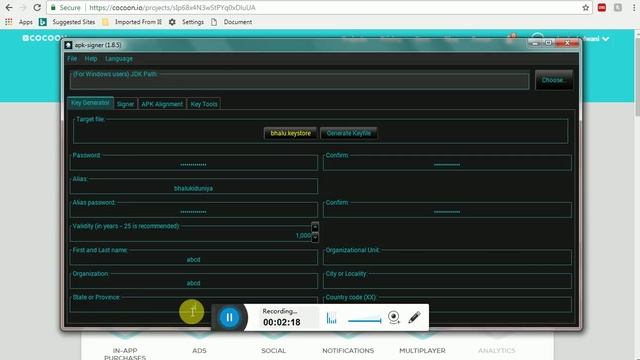Click the Cocoon logo on the webpage
The width and height of the screenshot is (640, 360).
(x=42, y=38)
